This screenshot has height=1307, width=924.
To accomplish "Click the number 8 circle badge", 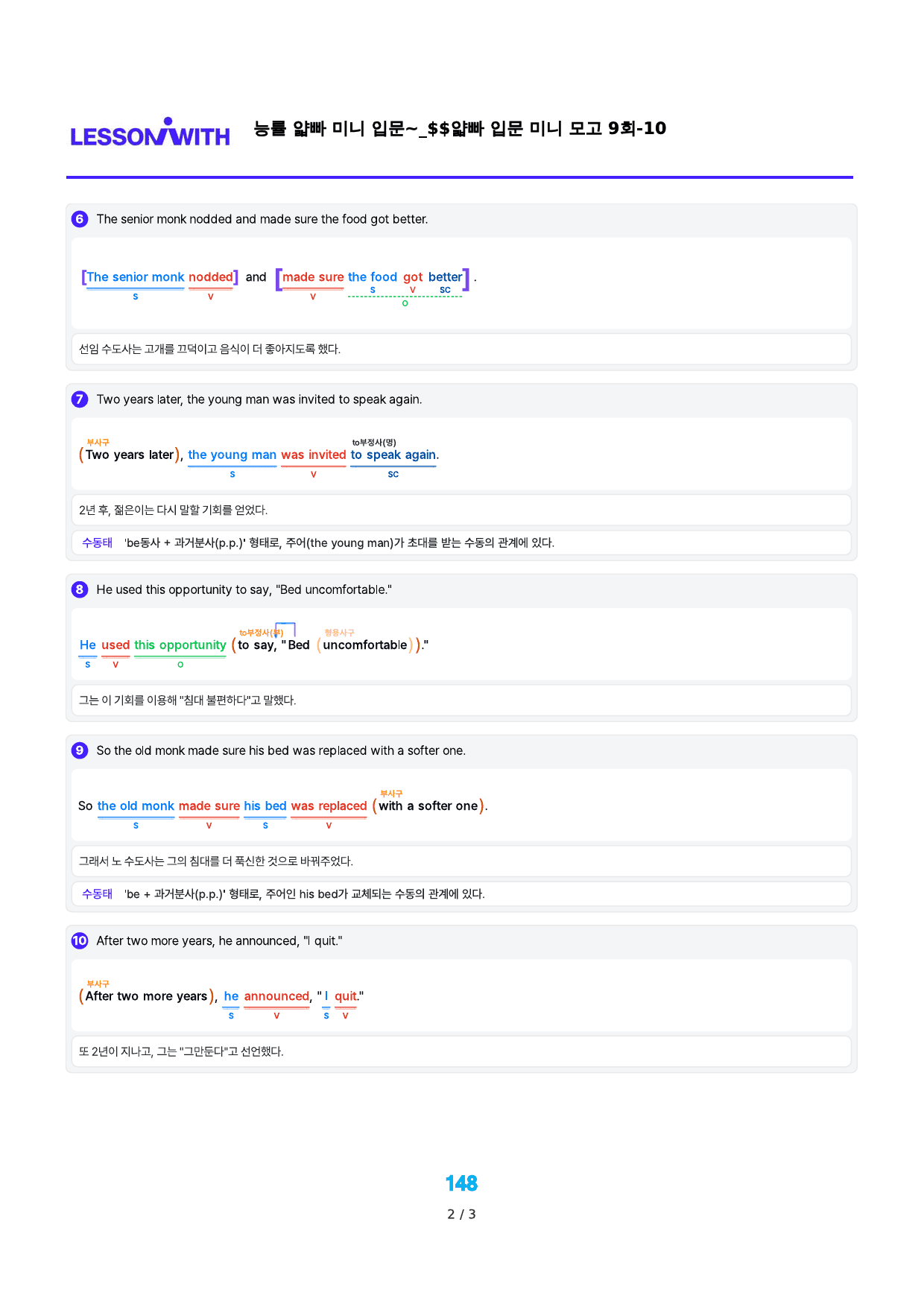I will [x=80, y=589].
